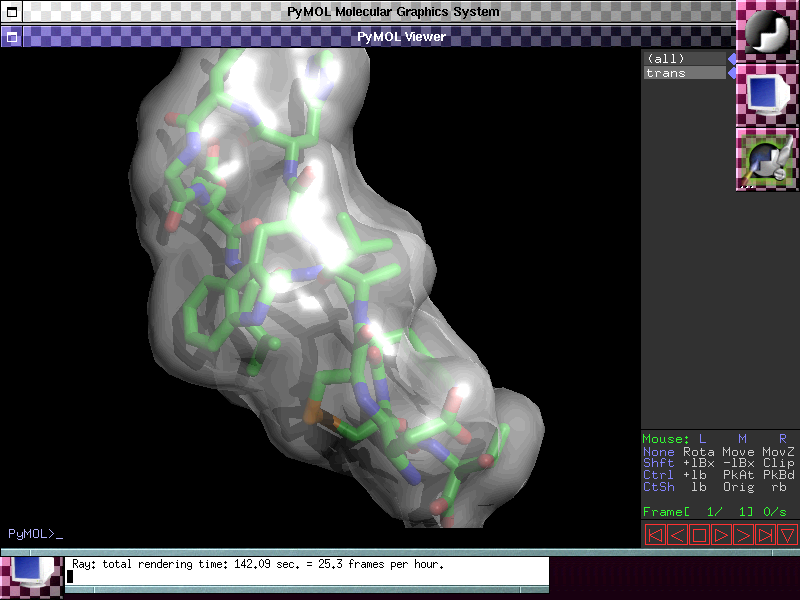
Task: Open the diamond menu beside (all)
Action: coord(731,58)
